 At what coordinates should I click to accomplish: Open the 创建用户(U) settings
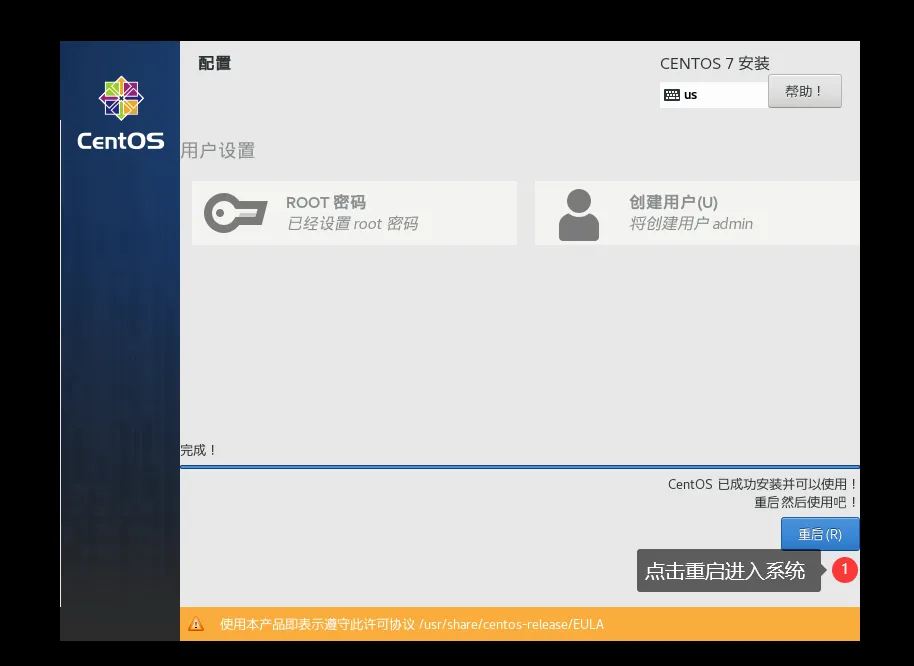(x=697, y=213)
